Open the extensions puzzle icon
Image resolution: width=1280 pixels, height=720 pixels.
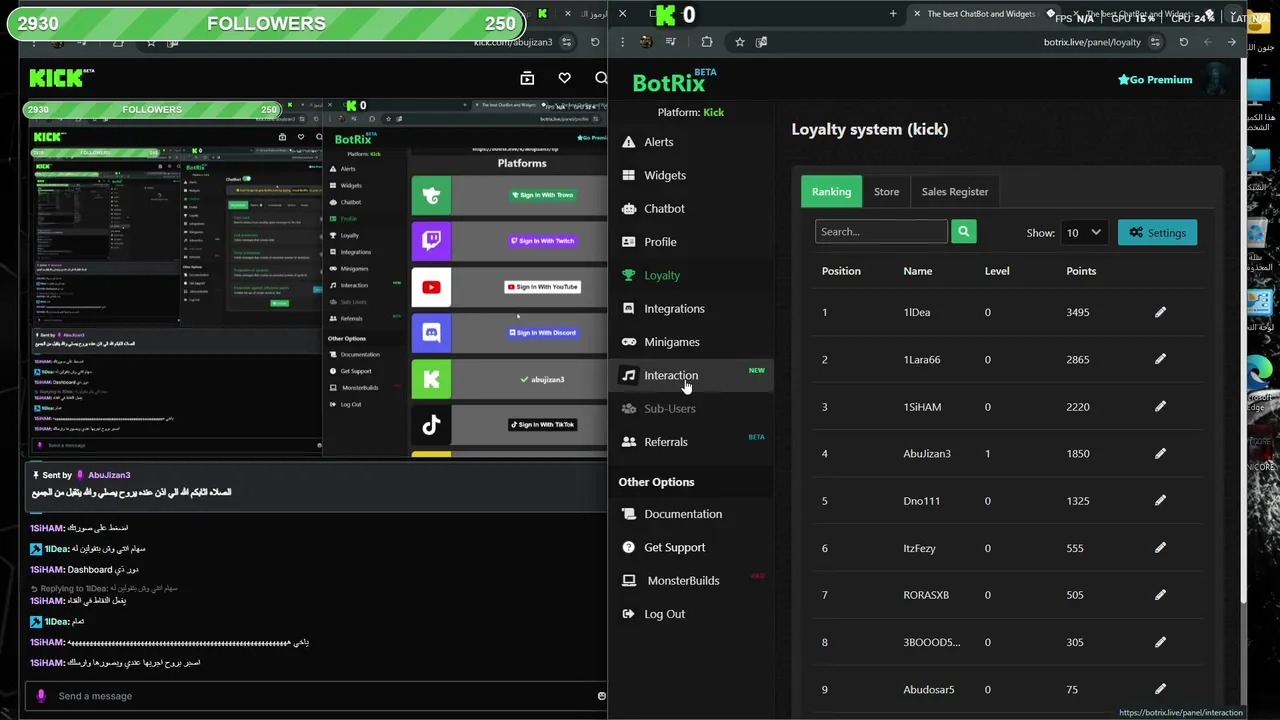coord(706,42)
